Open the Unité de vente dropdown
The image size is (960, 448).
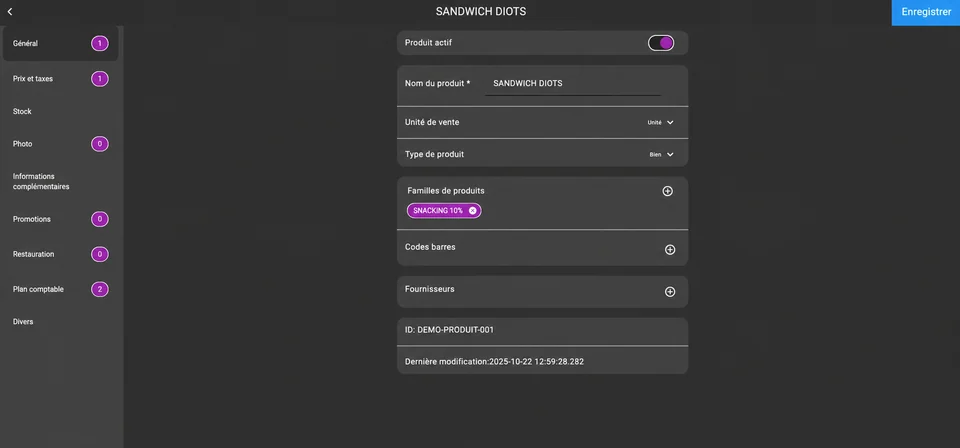[661, 122]
